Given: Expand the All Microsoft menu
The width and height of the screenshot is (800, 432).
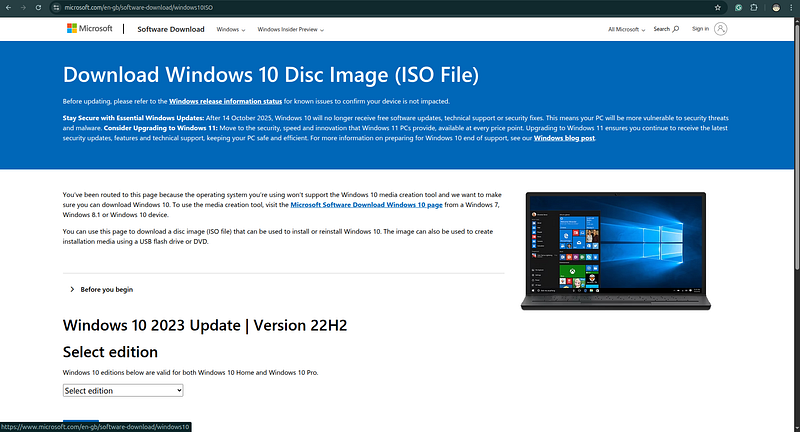Looking at the screenshot, I should point(626,30).
